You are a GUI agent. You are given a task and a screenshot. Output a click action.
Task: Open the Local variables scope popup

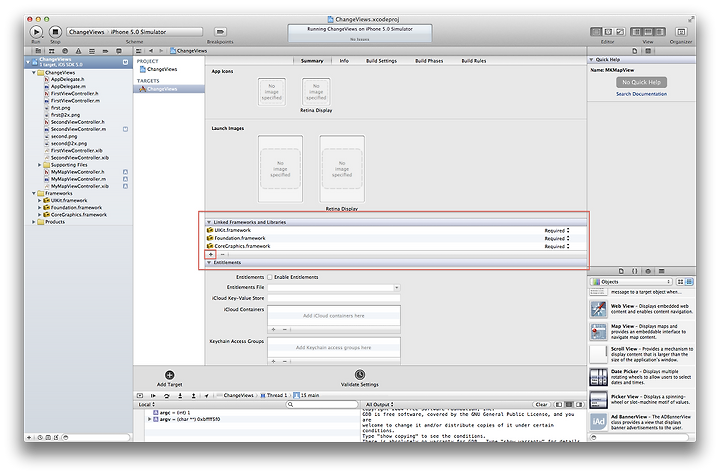coord(146,404)
